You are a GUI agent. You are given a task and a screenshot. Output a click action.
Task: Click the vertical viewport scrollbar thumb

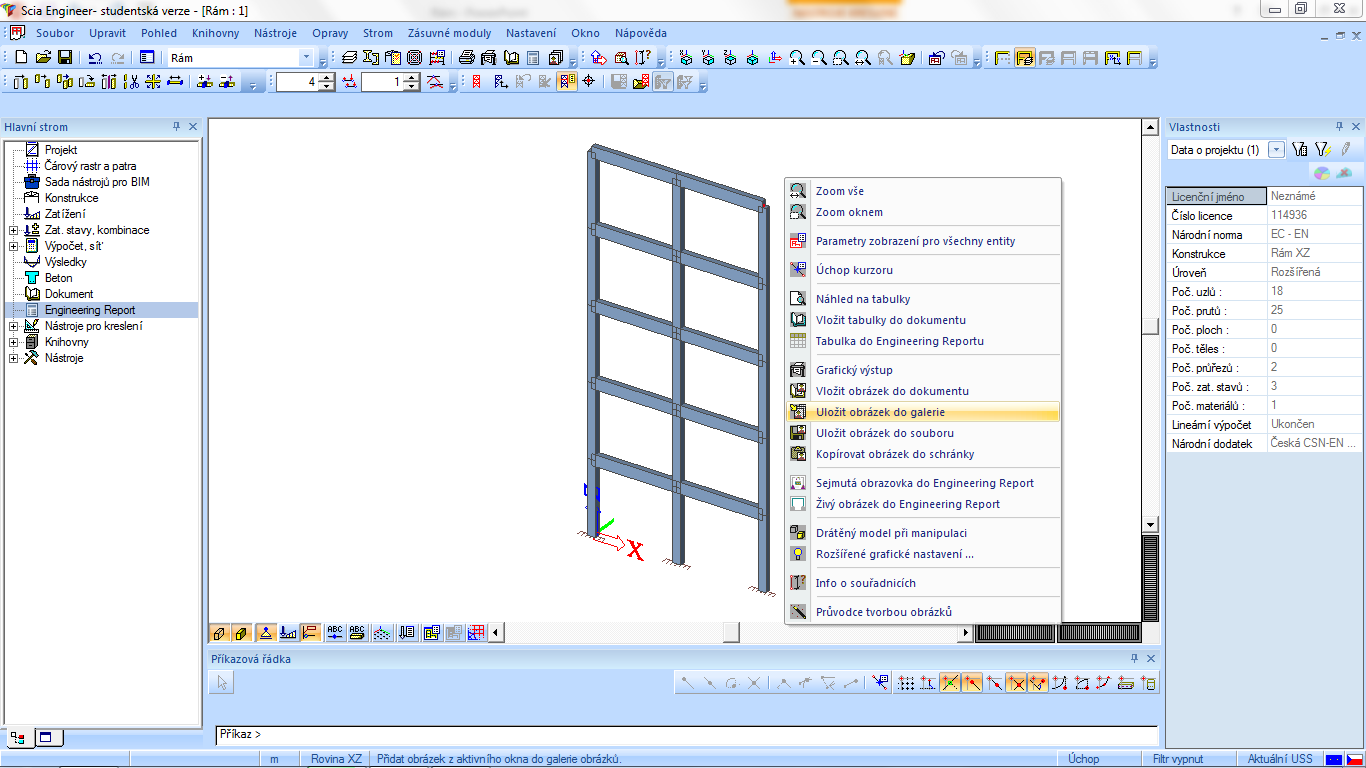pos(1150,326)
